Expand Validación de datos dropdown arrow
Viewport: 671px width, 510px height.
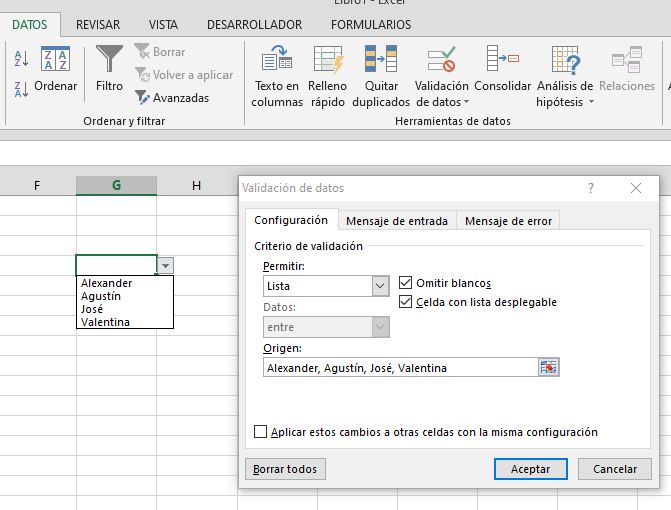coord(466,102)
